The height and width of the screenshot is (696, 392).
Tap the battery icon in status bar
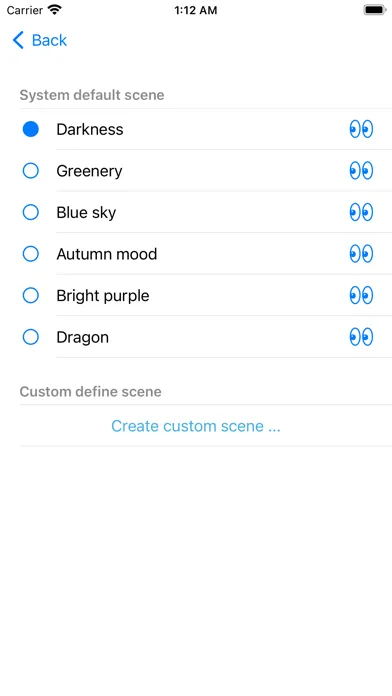tap(375, 10)
